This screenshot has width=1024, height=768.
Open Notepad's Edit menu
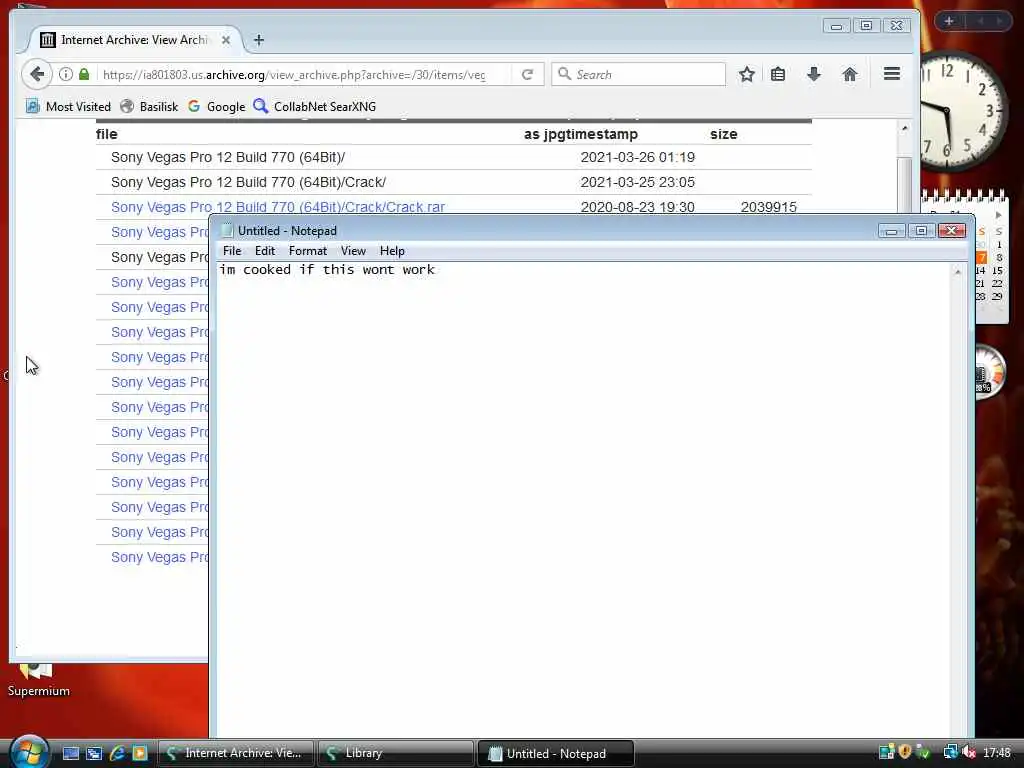click(x=264, y=251)
